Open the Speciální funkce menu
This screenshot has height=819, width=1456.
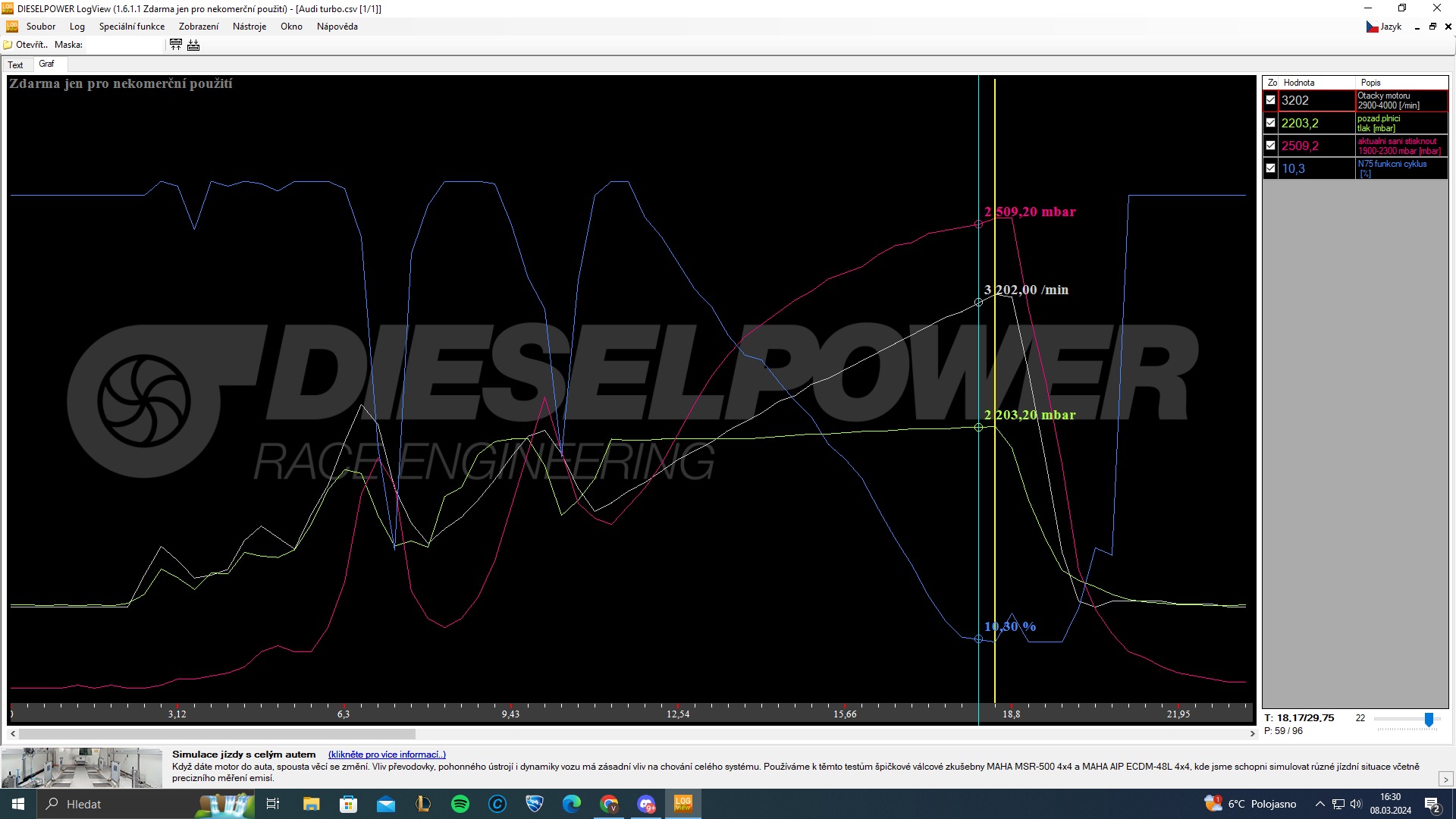[x=132, y=27]
